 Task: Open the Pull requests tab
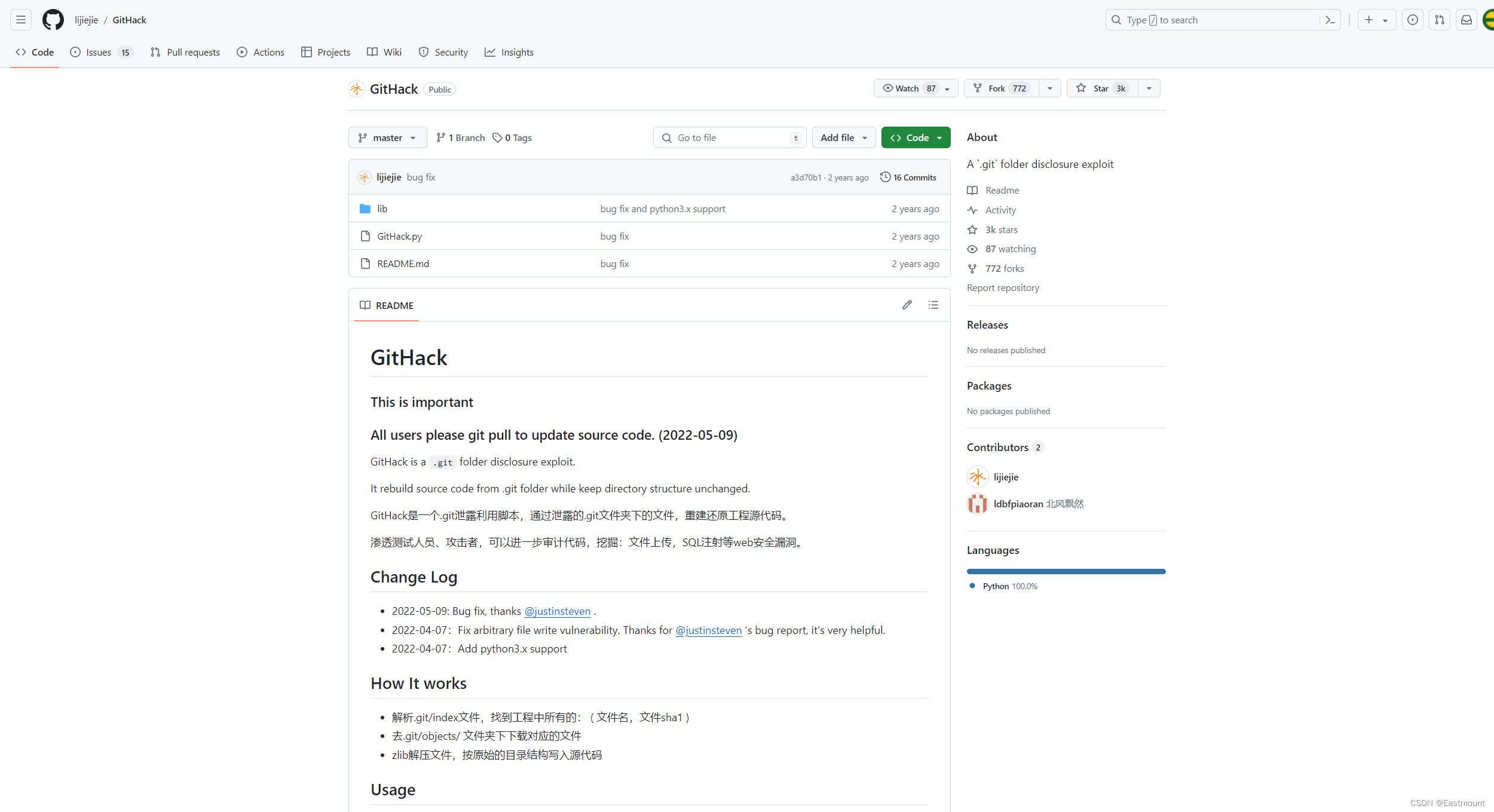pos(185,52)
